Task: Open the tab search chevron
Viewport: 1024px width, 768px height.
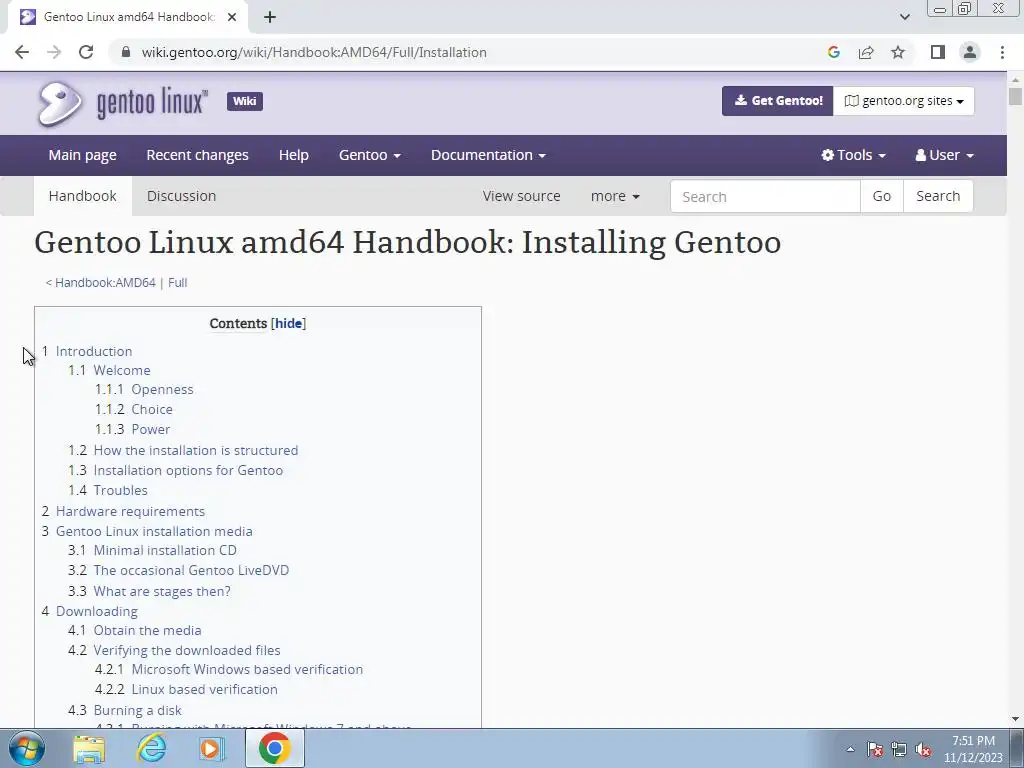Action: 904,17
